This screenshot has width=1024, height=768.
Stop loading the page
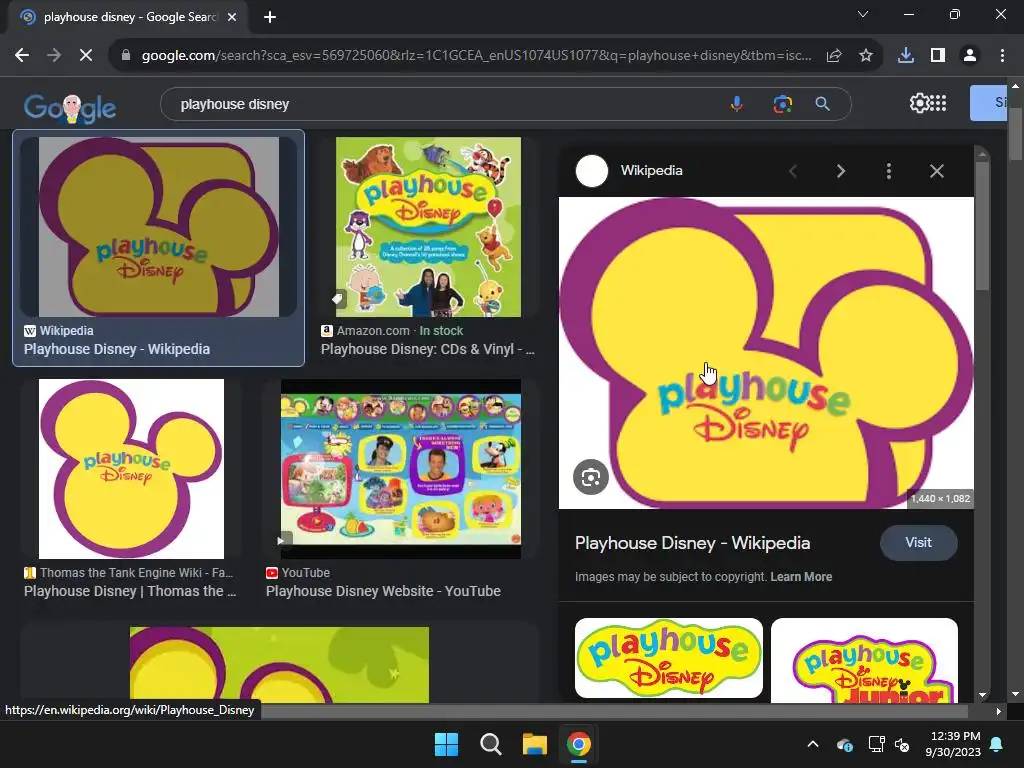tap(86, 56)
